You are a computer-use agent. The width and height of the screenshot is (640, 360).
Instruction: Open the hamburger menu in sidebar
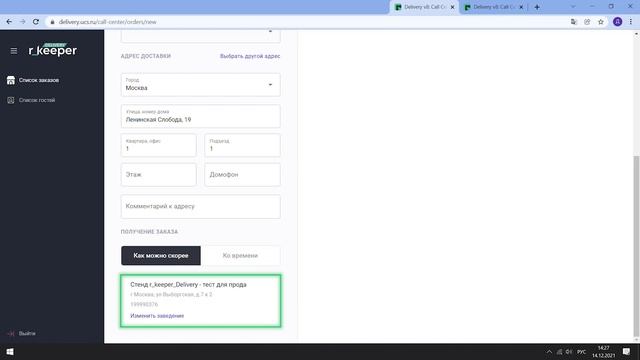pos(14,51)
